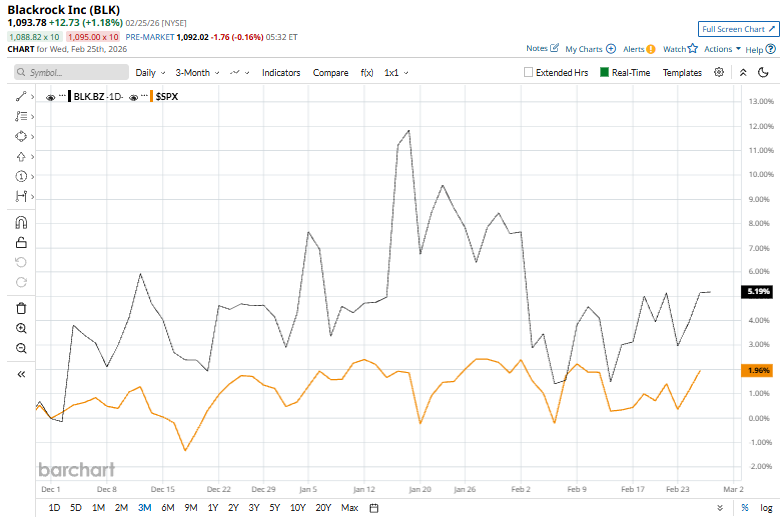The image size is (781, 523).
Task: Open the Actions dropdown menu
Action: [722, 49]
